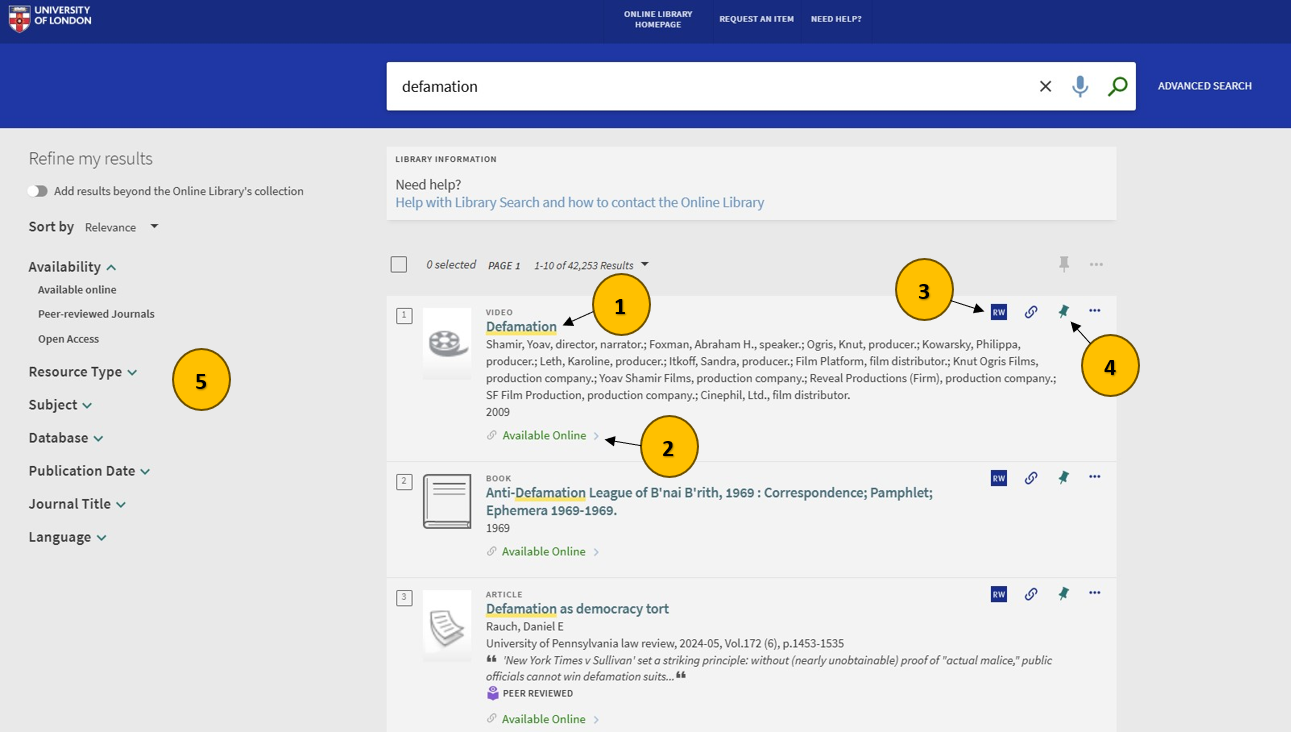Pin the Anti-Defamation League book result

point(1063,478)
